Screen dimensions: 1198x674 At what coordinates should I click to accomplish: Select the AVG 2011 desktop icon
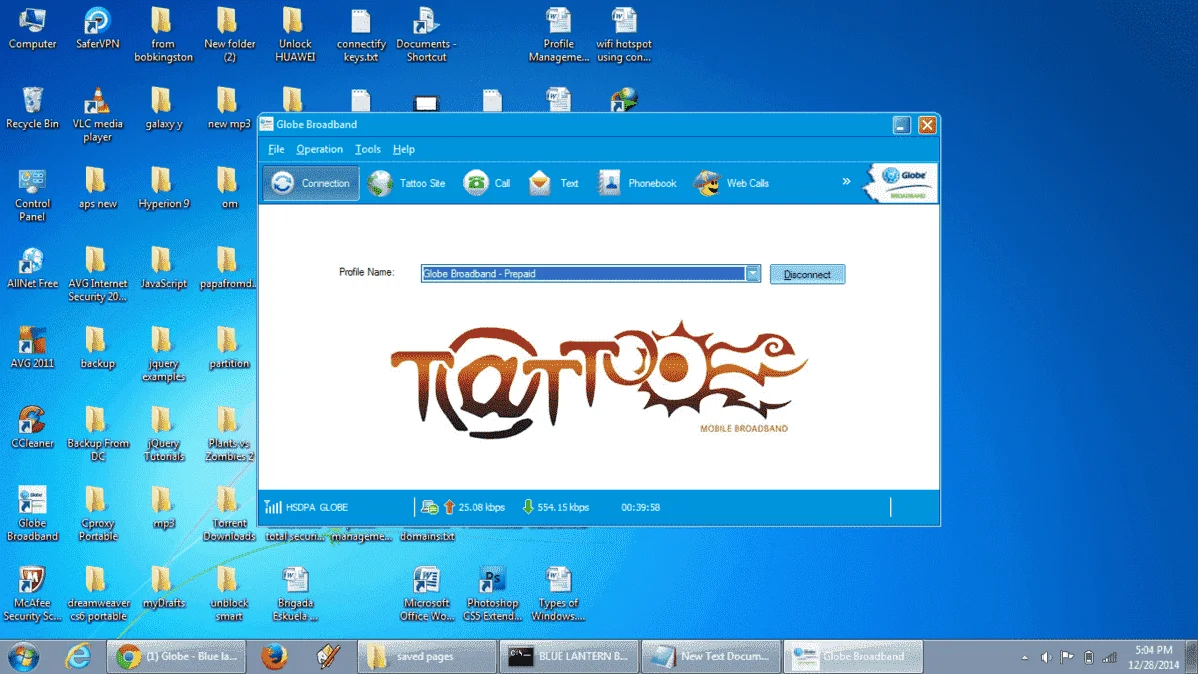(32, 347)
